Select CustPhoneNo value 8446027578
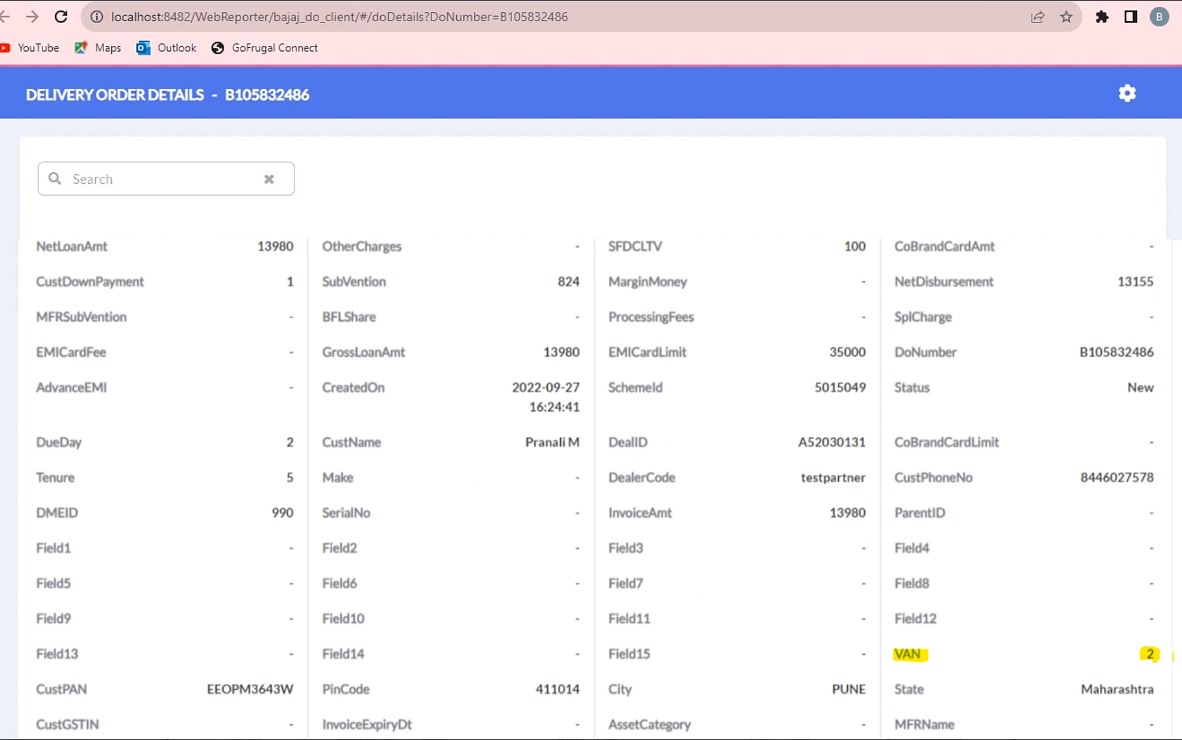Screen dimensions: 1182x740 coord(1117,478)
